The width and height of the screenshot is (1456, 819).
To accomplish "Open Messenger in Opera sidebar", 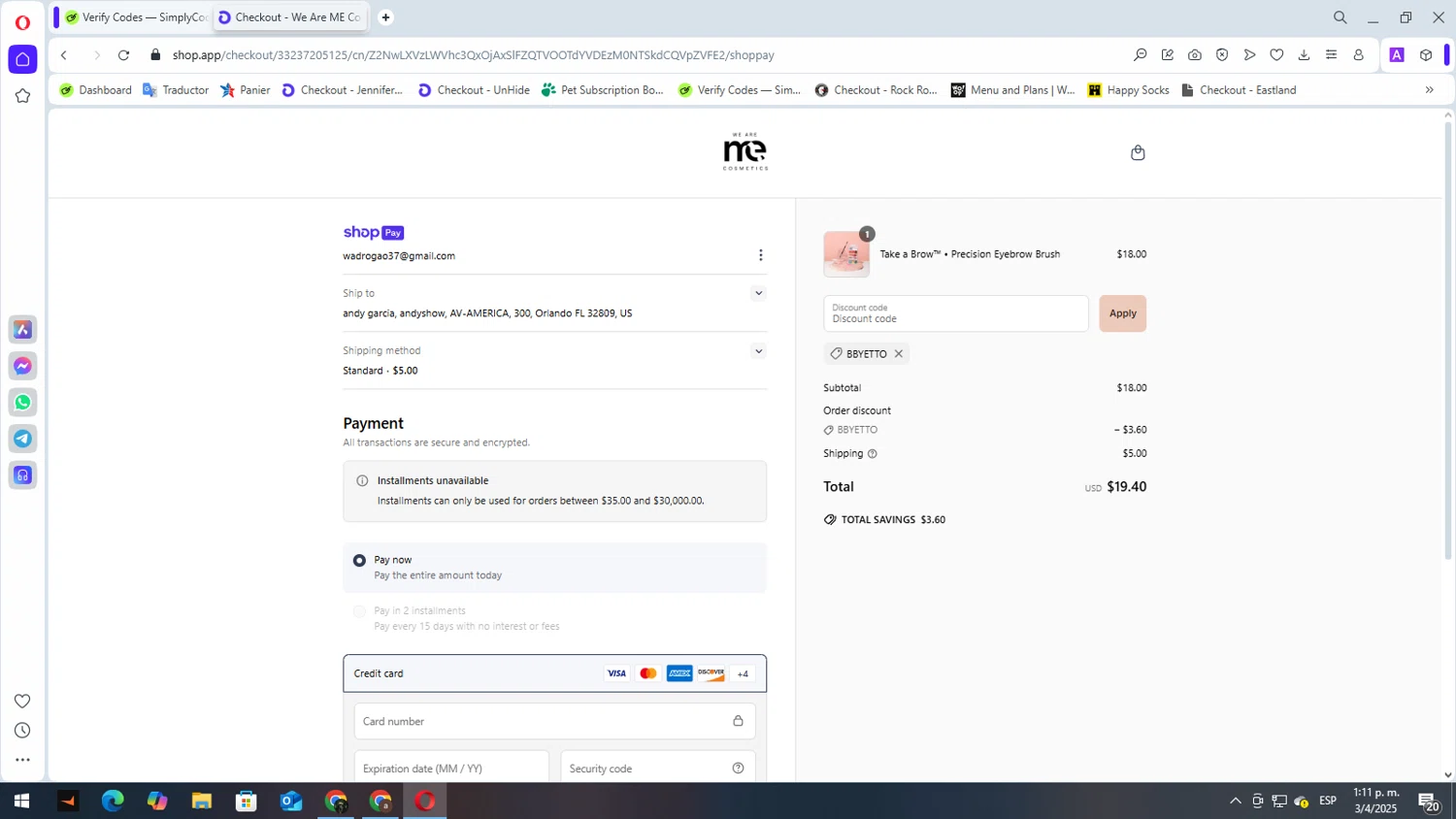I will [x=22, y=366].
